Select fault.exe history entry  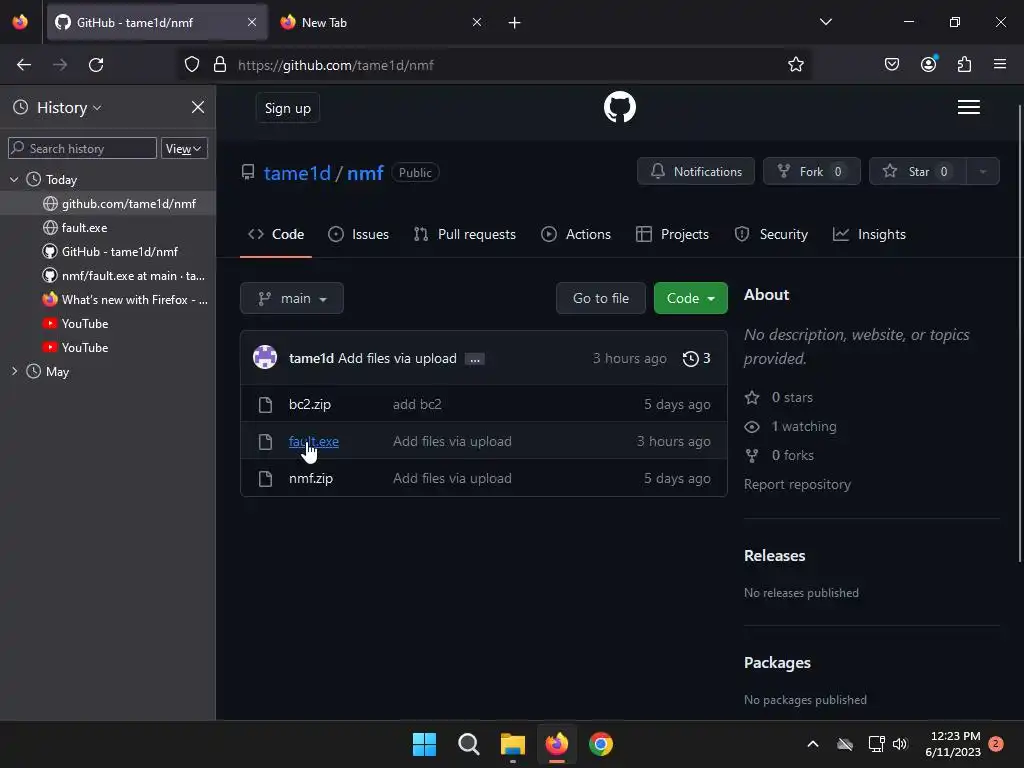tap(108, 227)
